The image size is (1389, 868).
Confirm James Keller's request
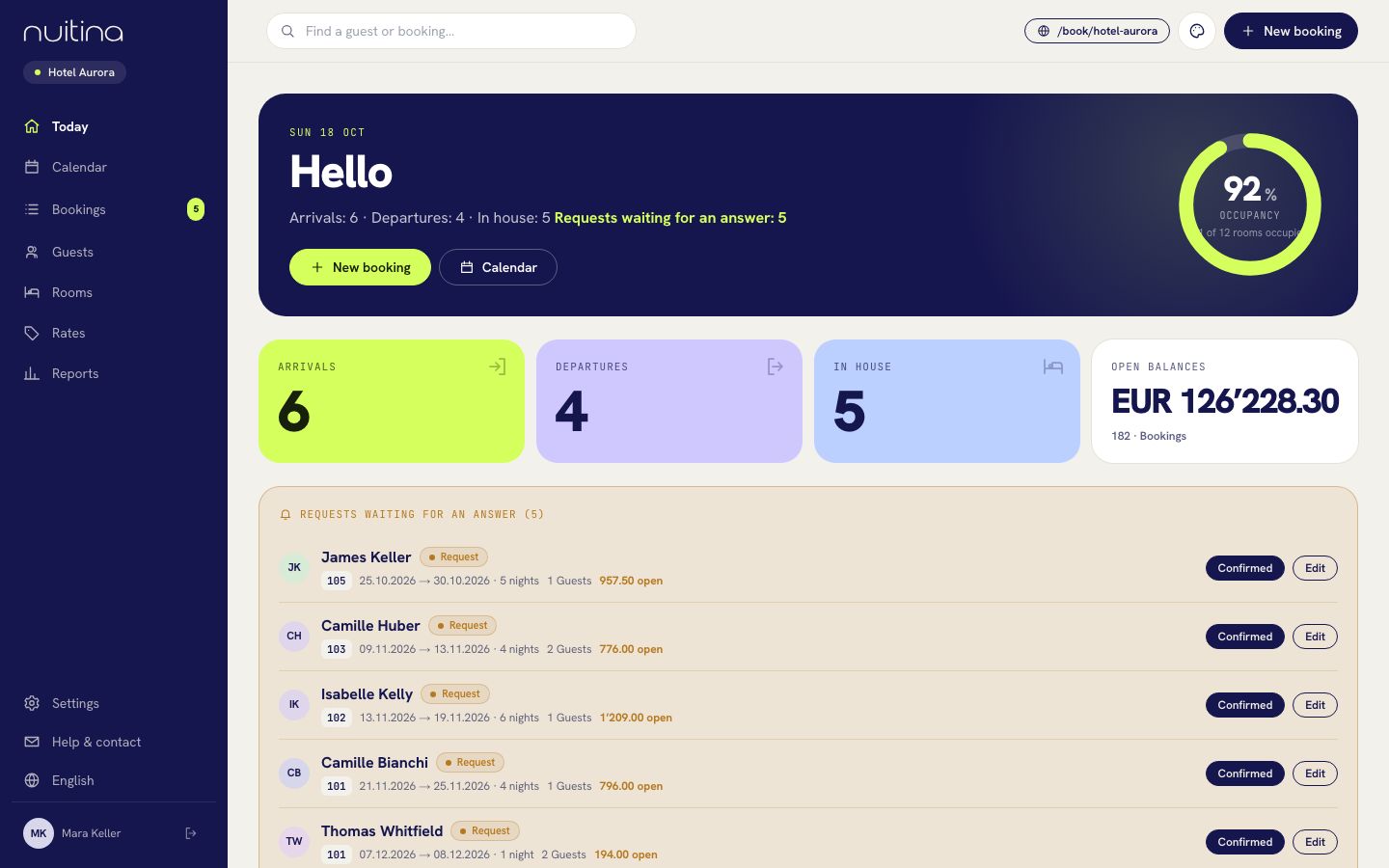click(1245, 568)
